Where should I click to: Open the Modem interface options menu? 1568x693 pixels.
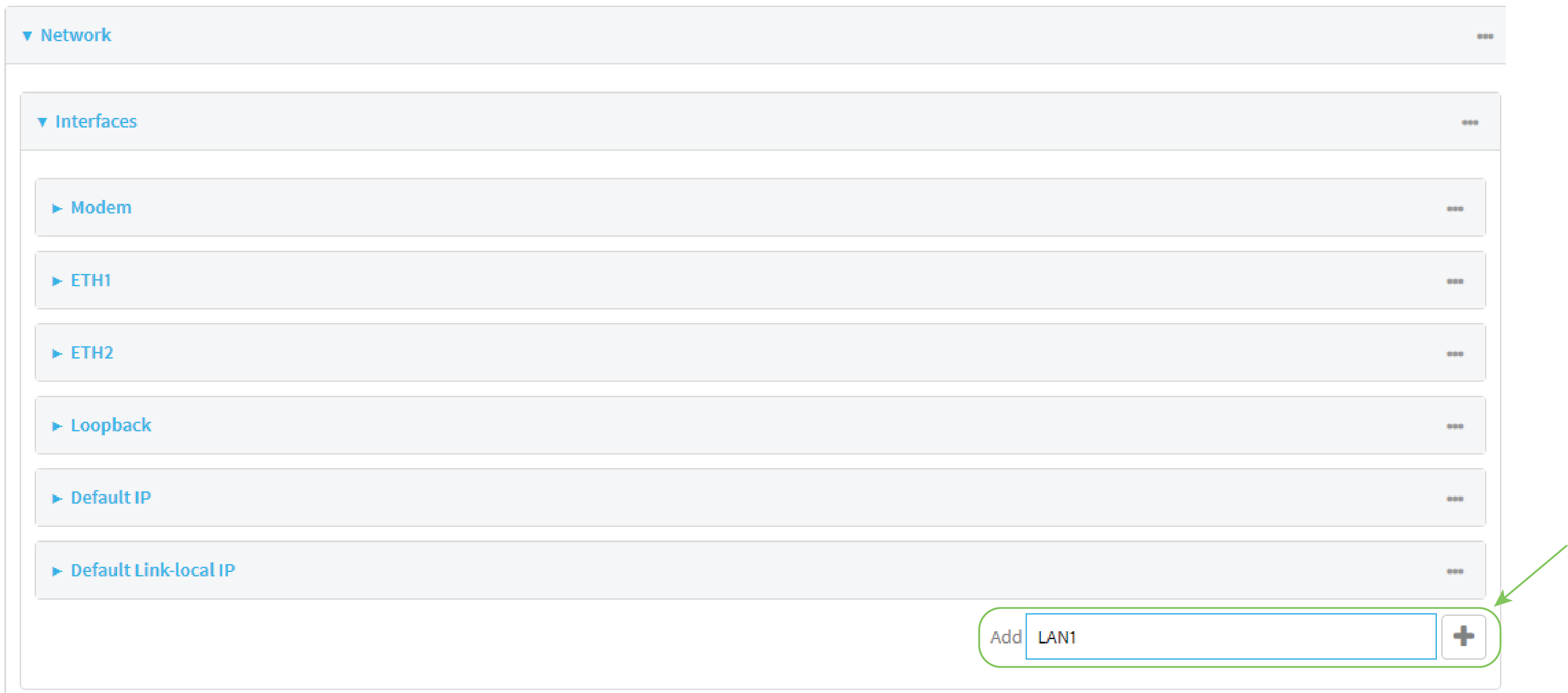1455,208
